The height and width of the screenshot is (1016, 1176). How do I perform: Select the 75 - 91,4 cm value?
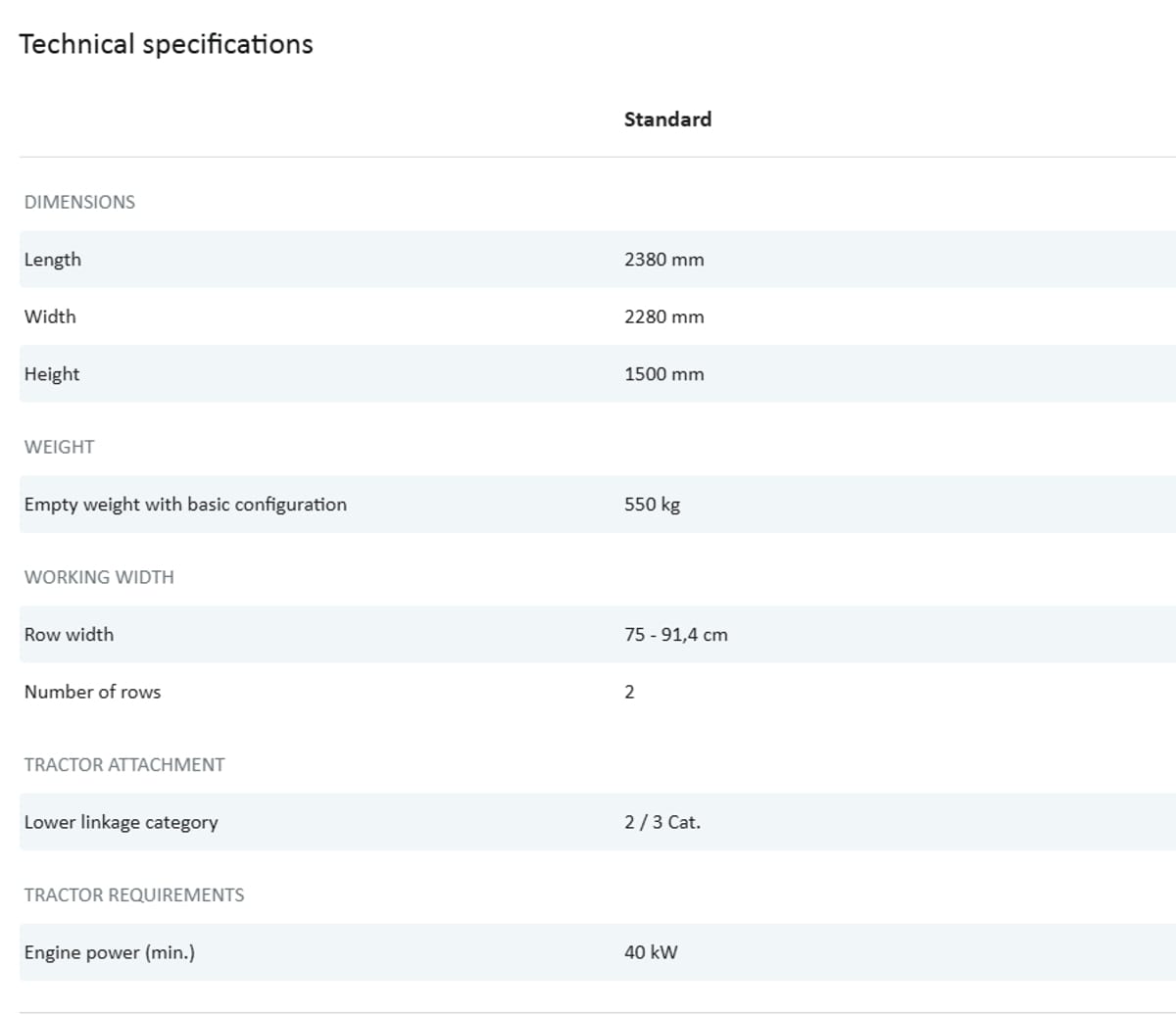pyautogui.click(x=675, y=635)
